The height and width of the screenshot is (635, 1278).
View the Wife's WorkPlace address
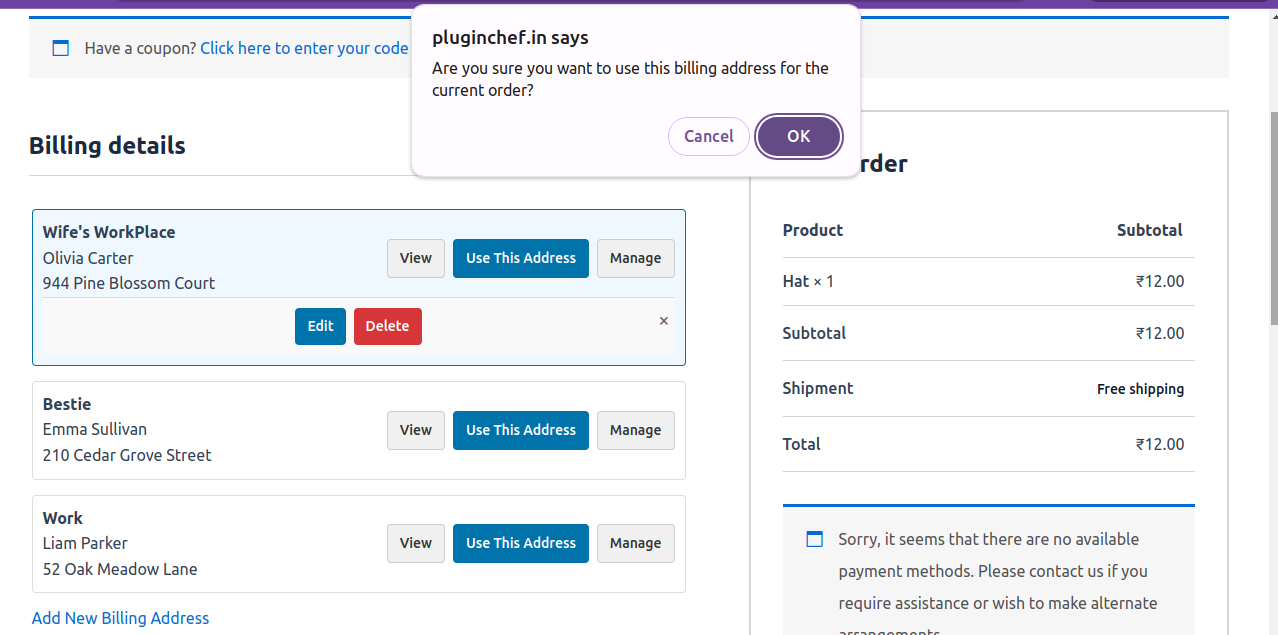(415, 258)
